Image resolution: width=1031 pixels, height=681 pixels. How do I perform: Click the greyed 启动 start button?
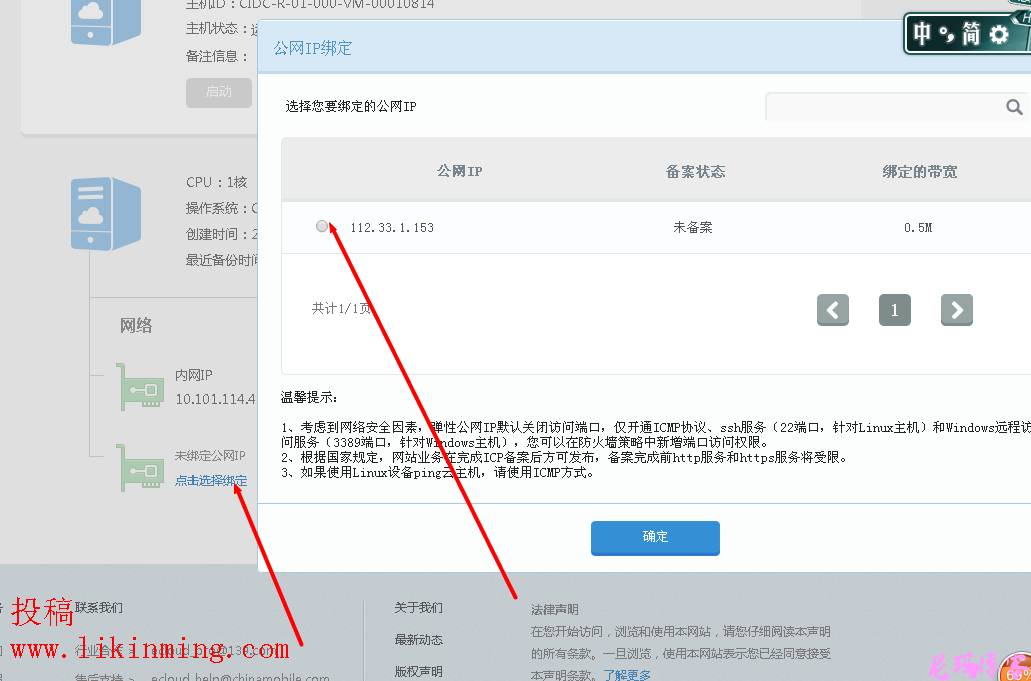coord(218,92)
